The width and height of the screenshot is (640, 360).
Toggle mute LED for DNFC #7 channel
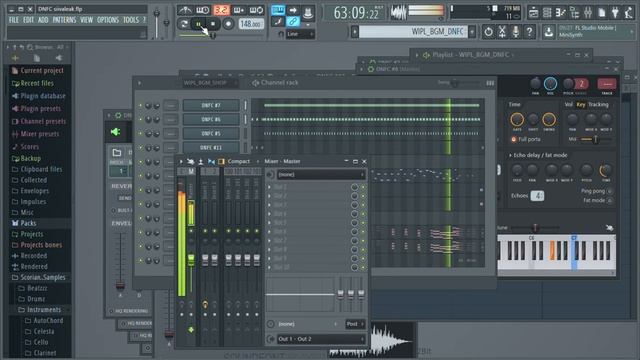coord(140,105)
